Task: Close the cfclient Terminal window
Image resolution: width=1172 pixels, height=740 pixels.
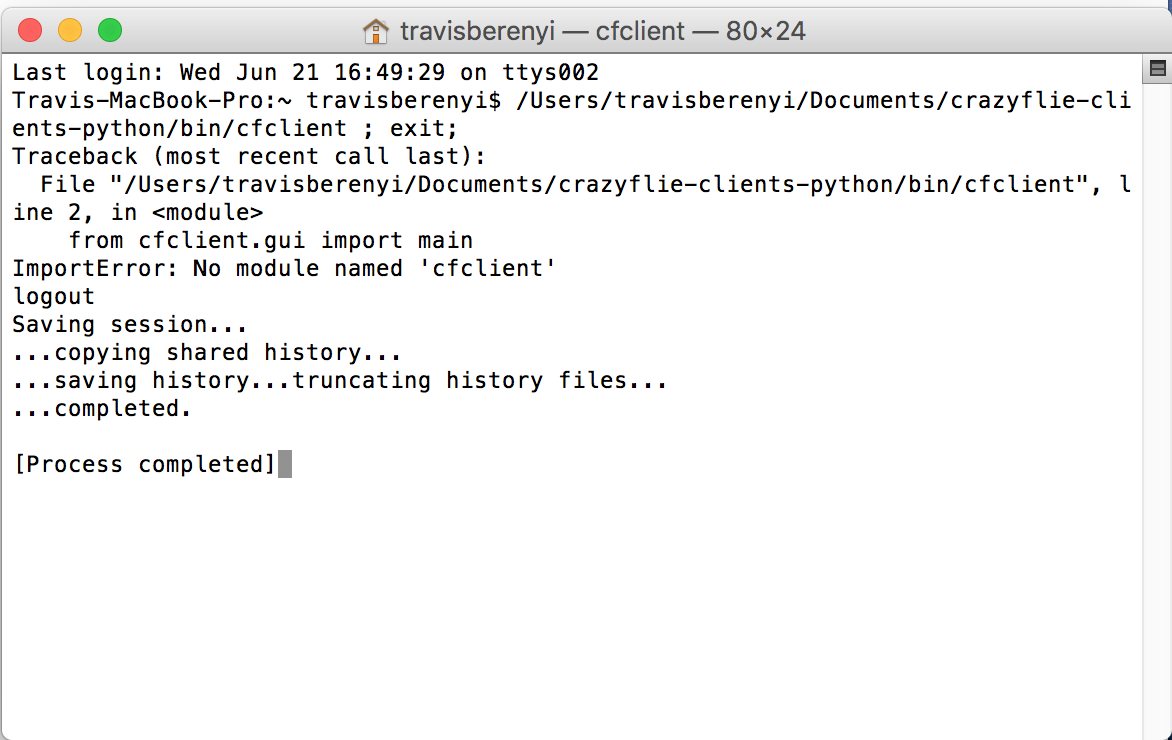Action: 30,30
